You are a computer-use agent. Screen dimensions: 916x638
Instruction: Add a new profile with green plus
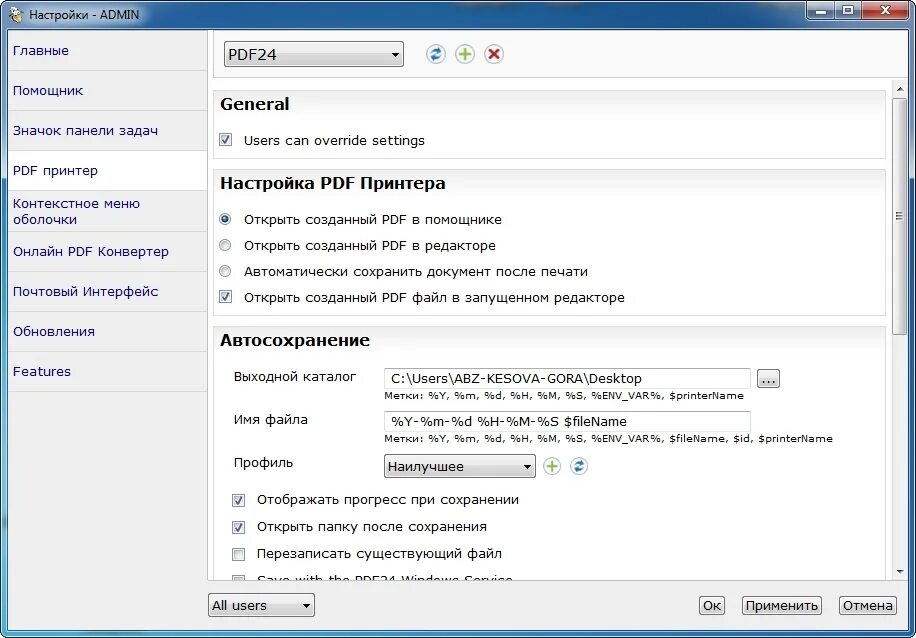coord(552,466)
